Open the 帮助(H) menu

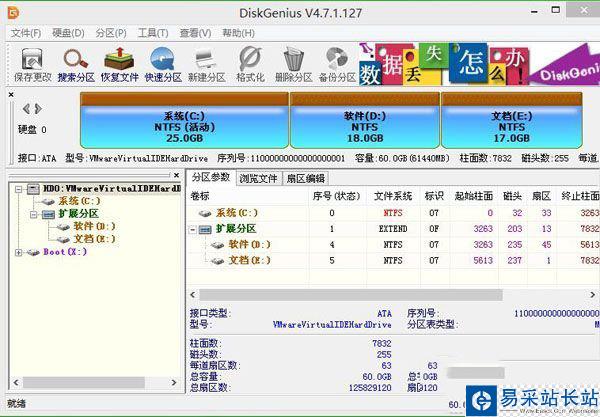tap(238, 33)
